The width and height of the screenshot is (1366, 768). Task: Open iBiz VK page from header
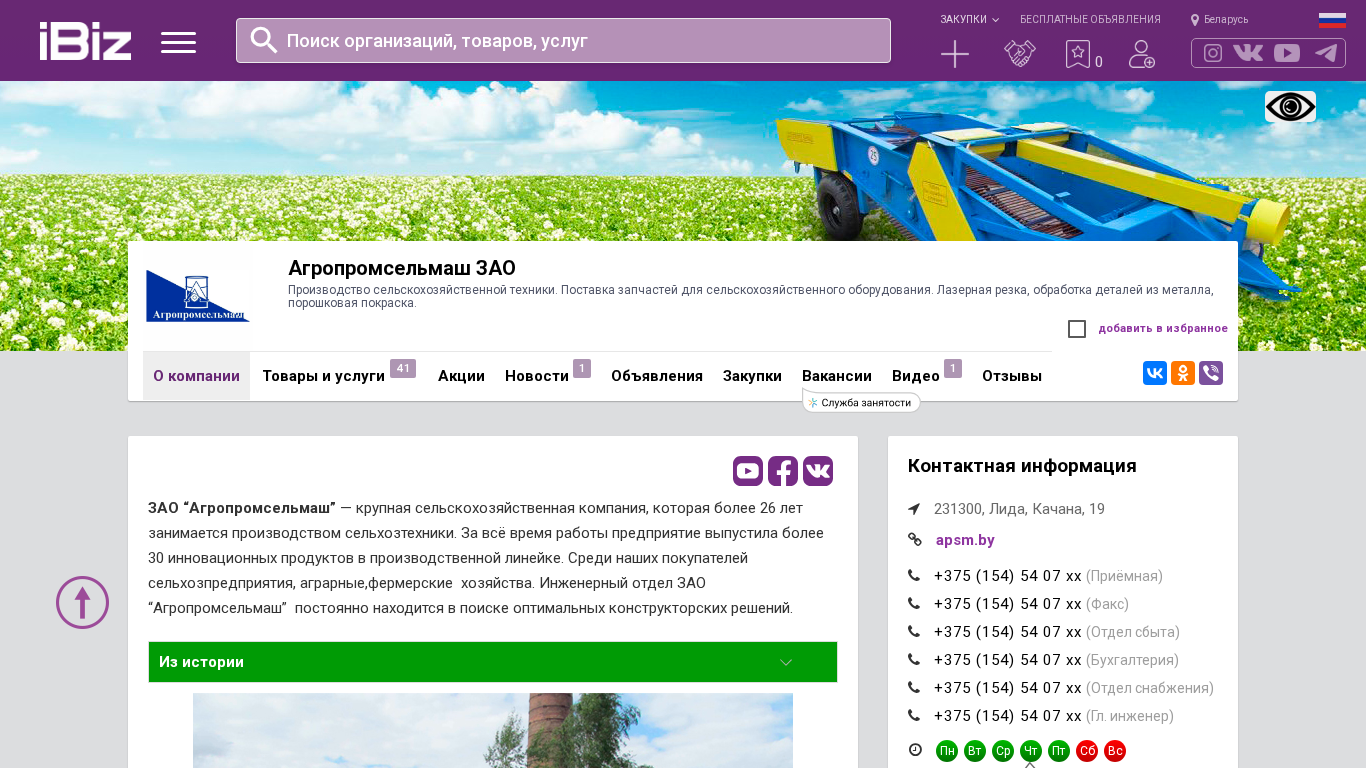click(x=1248, y=53)
